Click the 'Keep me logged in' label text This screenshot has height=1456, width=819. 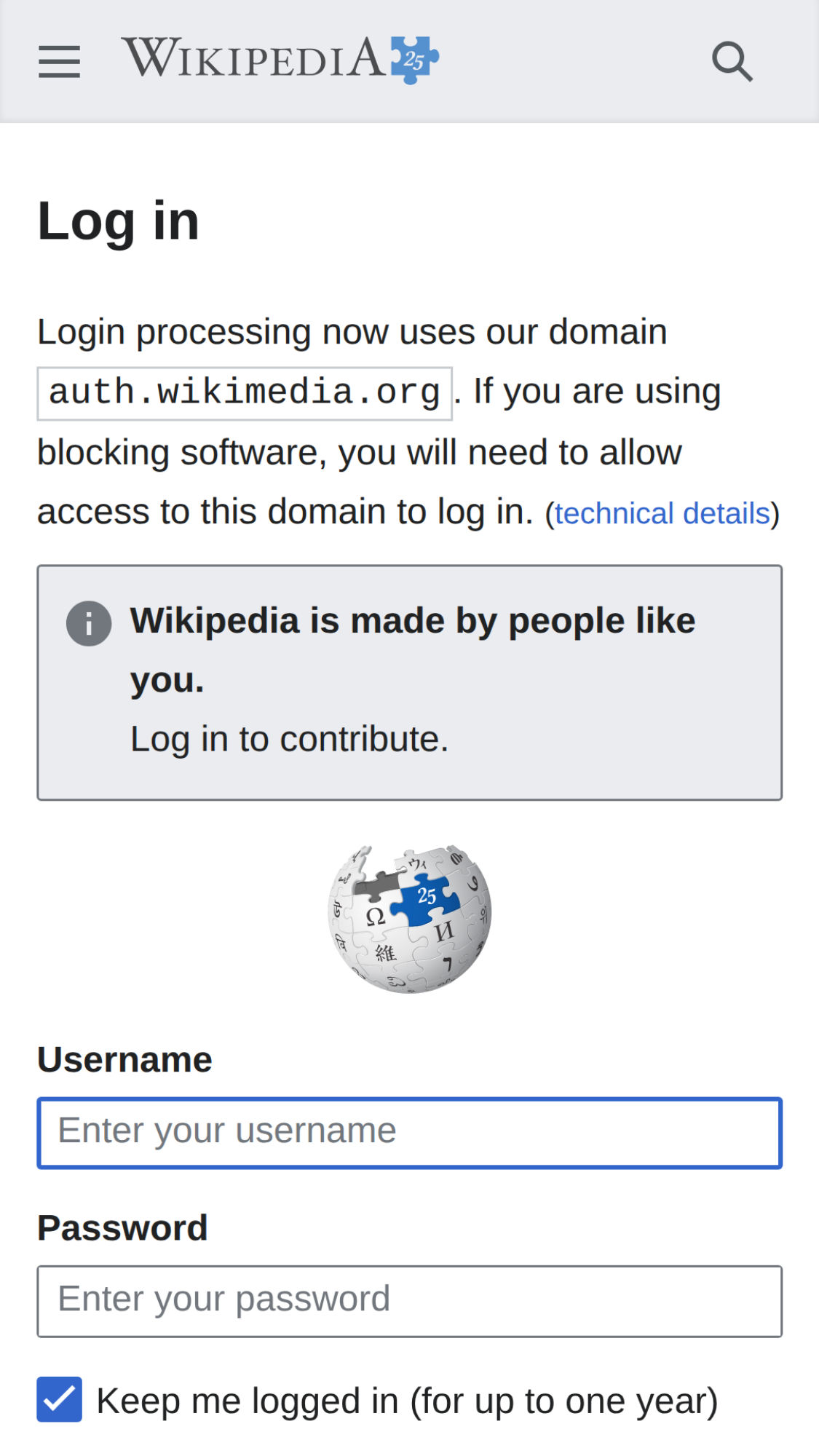407,1401
